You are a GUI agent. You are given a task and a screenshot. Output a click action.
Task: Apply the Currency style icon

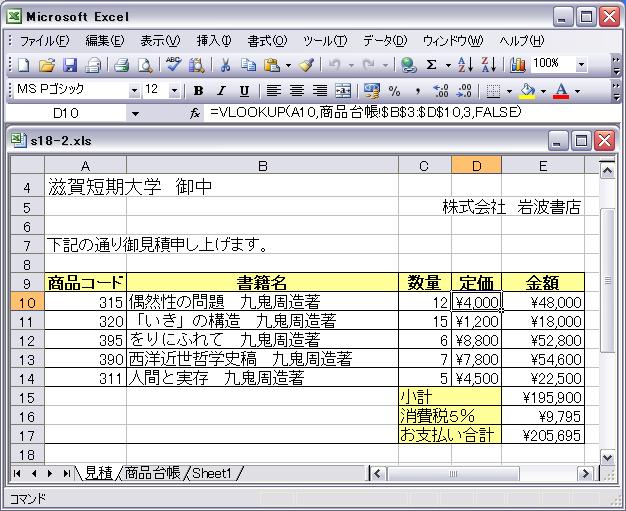tap(372, 91)
